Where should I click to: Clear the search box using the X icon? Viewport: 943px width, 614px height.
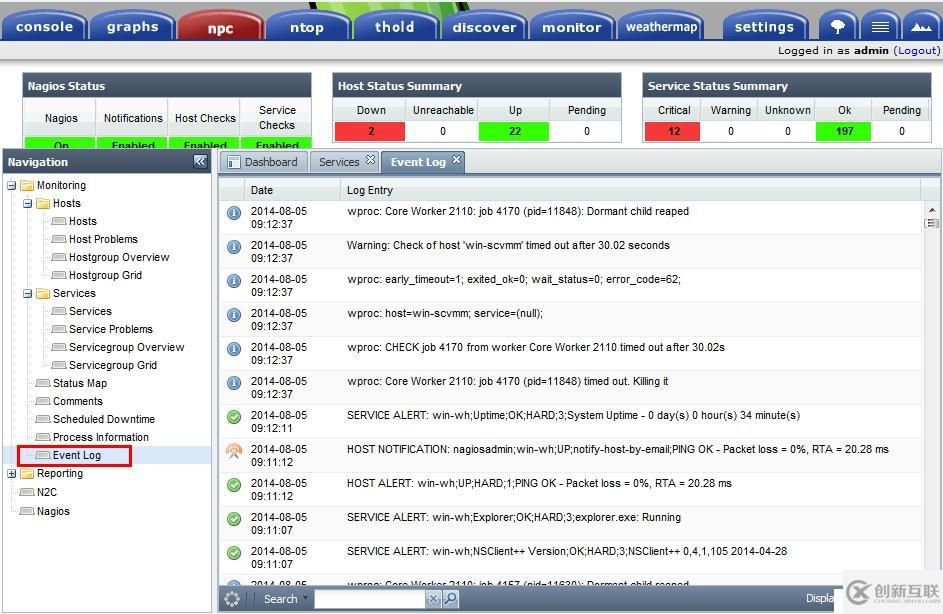tap(434, 599)
